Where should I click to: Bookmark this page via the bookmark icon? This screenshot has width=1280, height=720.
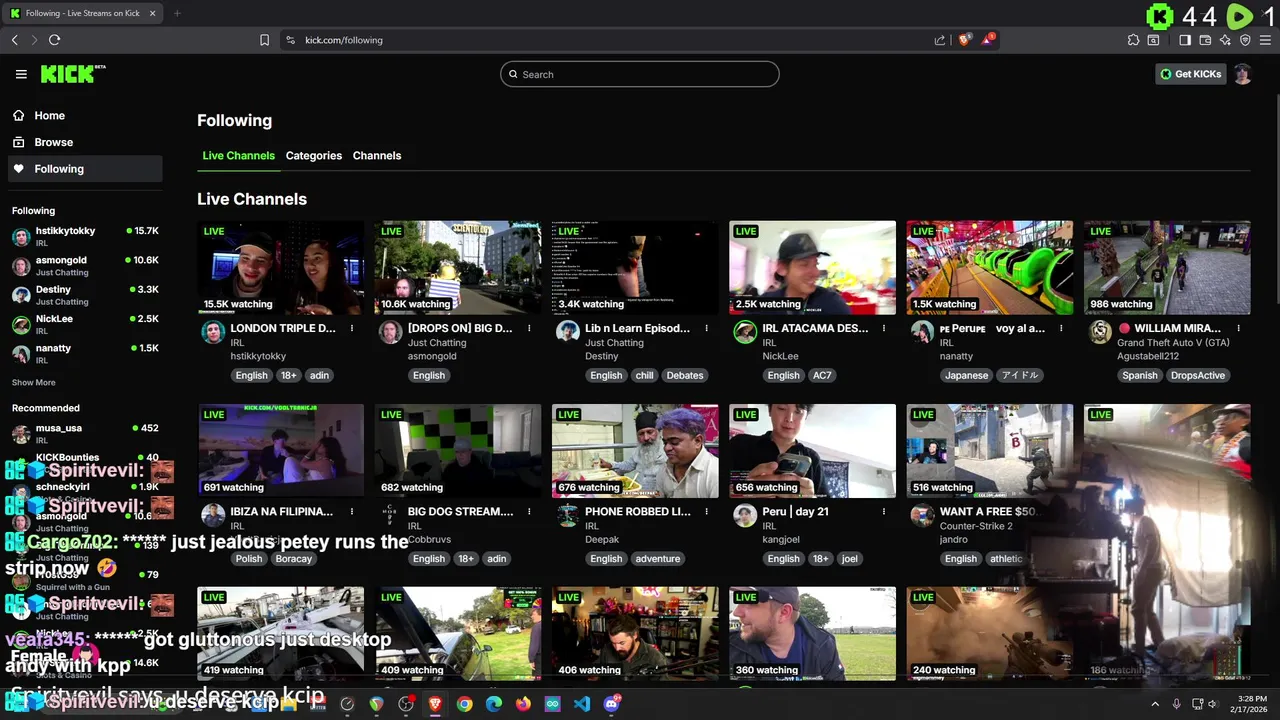[x=264, y=40]
